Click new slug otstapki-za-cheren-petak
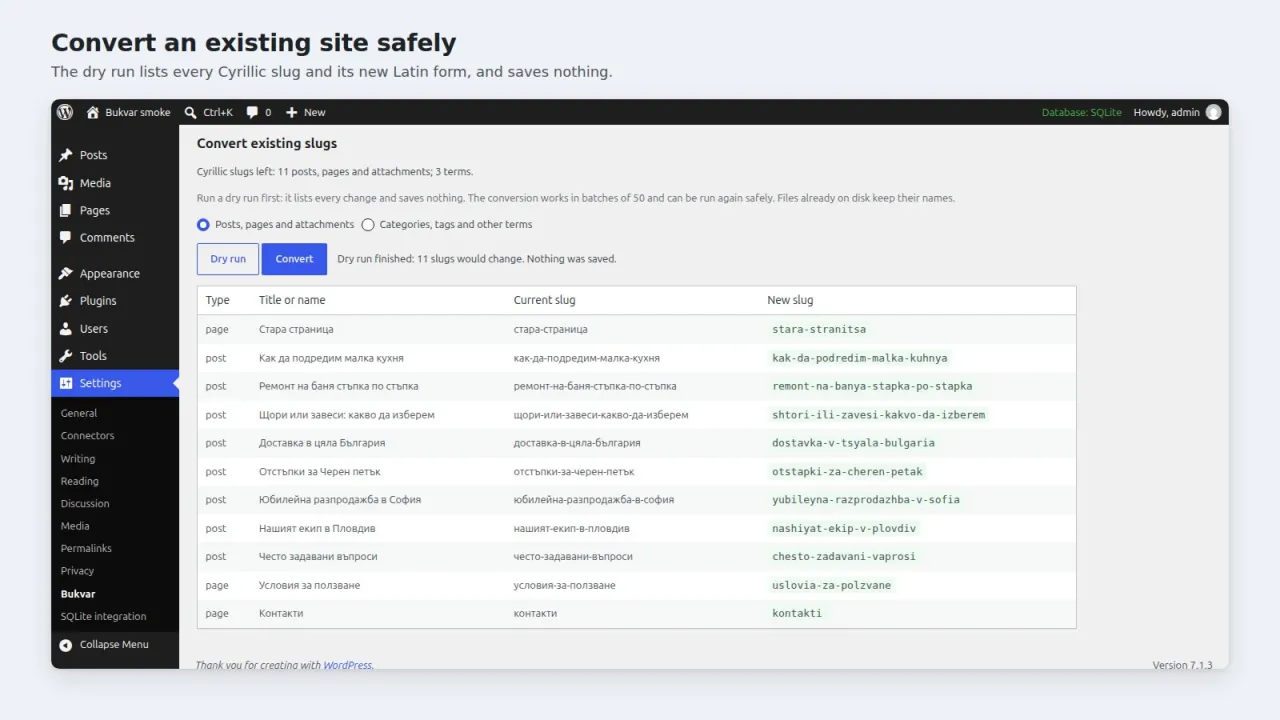The image size is (1280, 720). 847,471
